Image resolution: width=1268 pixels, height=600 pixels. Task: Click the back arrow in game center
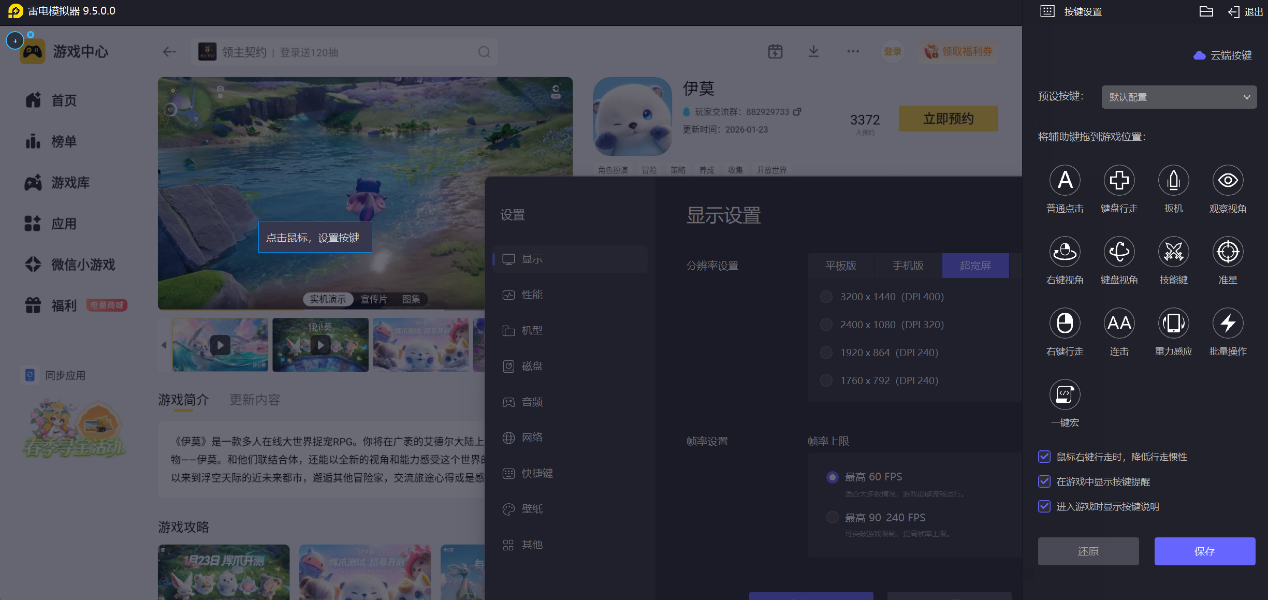[x=169, y=52]
